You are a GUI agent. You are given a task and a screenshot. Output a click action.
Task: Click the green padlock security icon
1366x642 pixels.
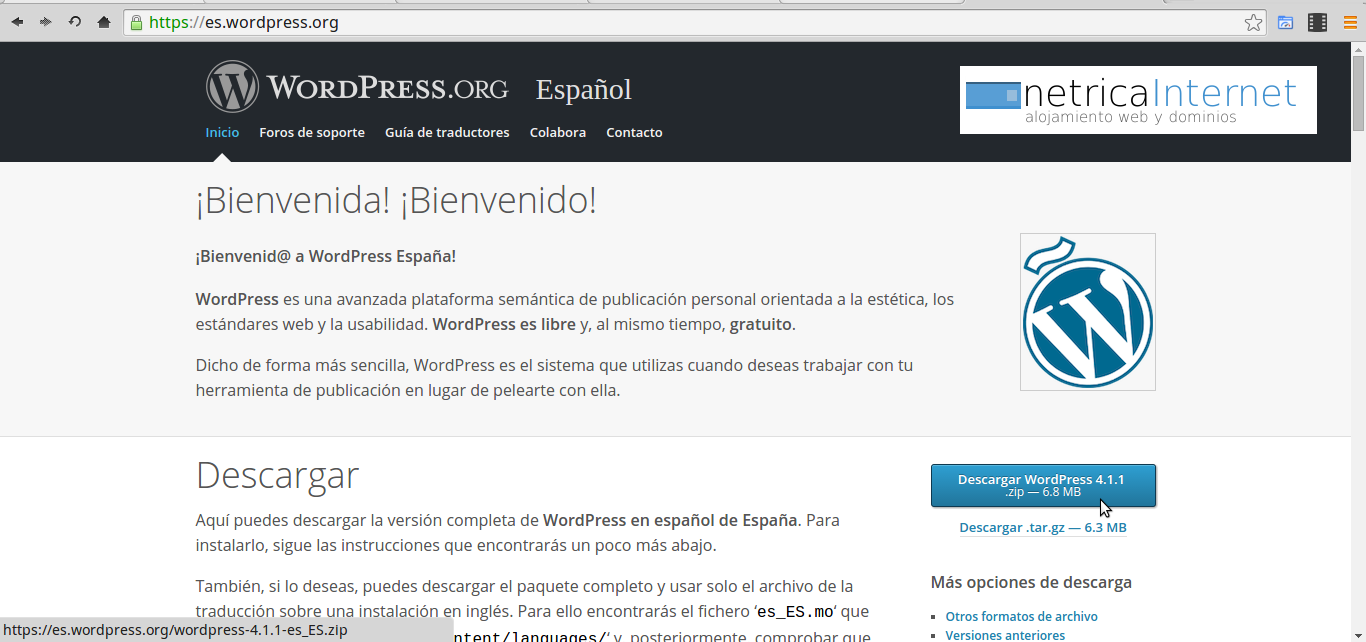136,22
